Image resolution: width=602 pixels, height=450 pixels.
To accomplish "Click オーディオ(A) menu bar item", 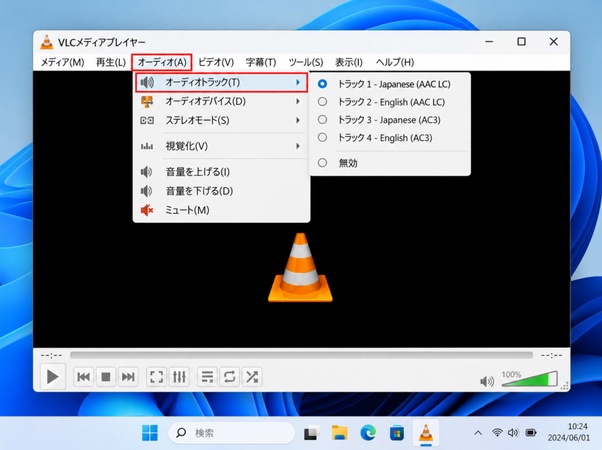I will click(x=162, y=62).
